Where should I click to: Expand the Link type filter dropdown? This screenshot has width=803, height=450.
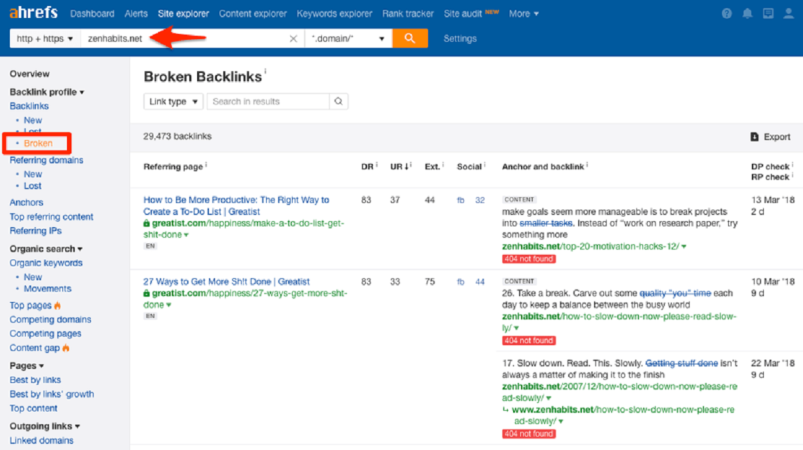coord(173,101)
